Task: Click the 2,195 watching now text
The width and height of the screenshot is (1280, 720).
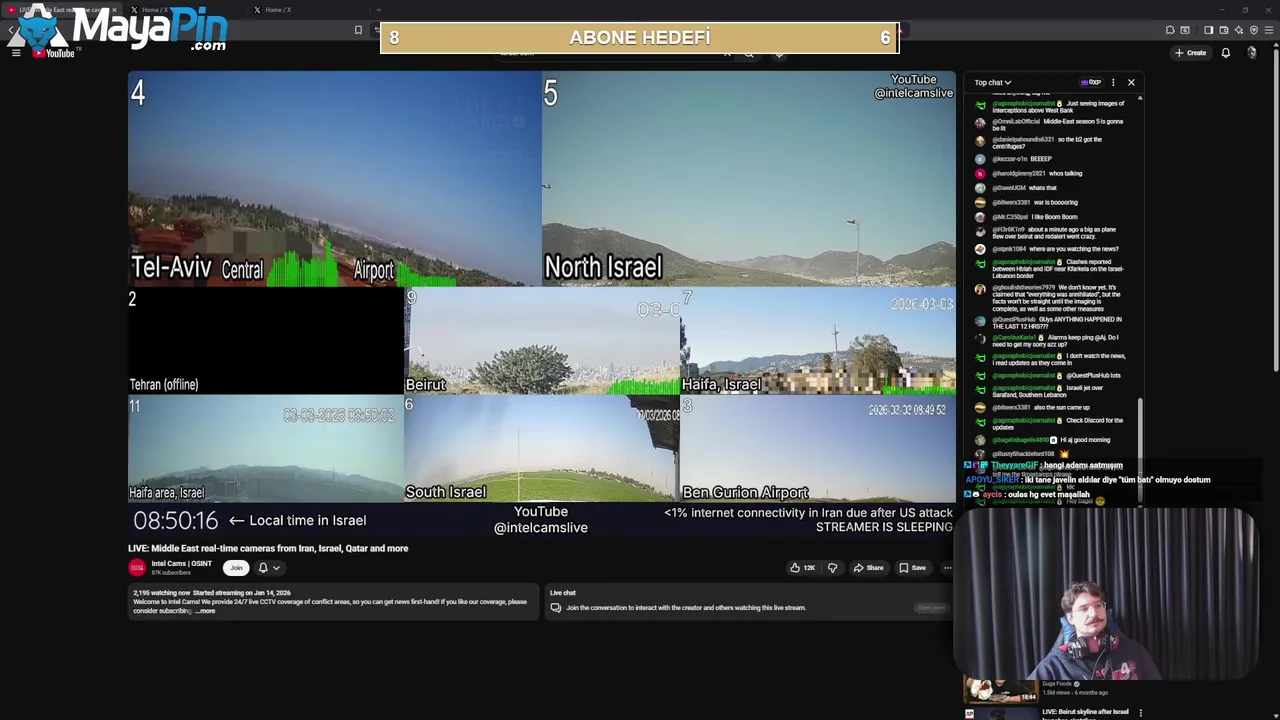Action: pos(162,593)
